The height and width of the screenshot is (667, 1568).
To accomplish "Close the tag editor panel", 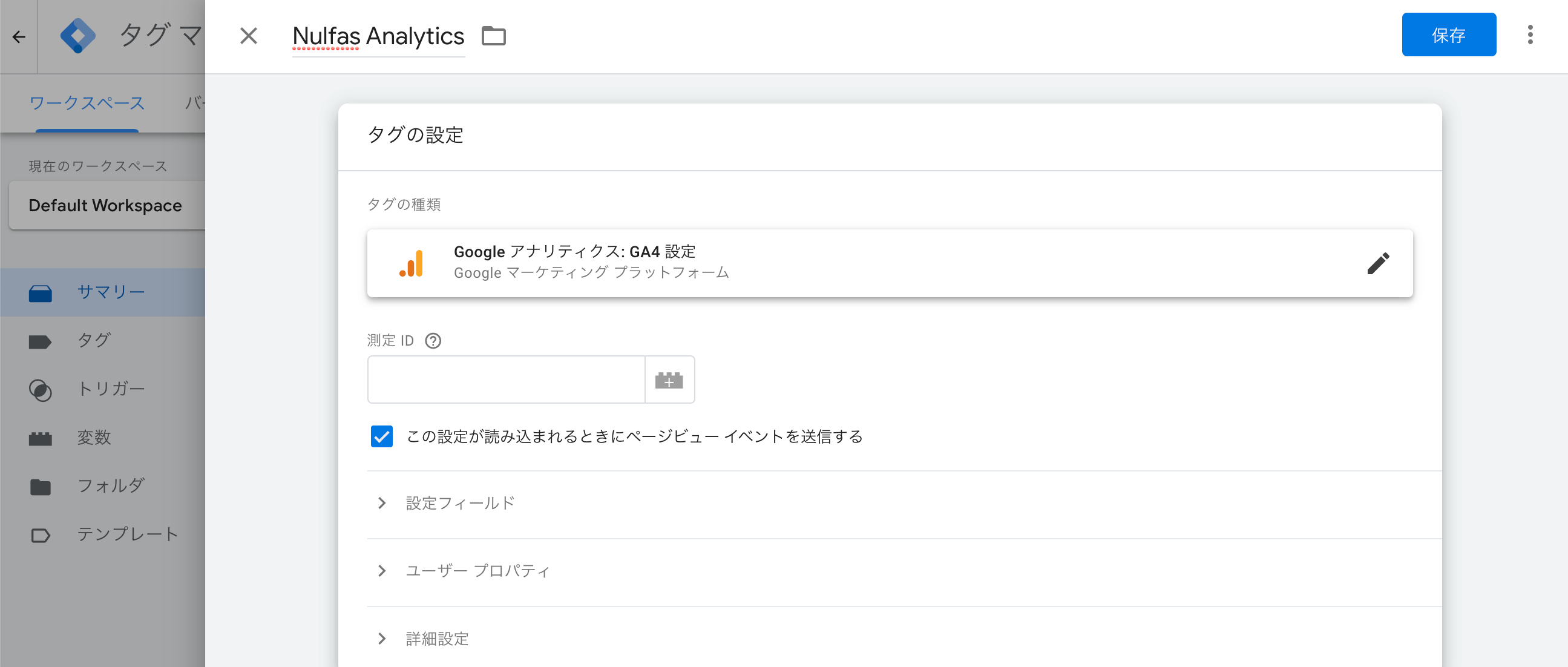I will 248,36.
